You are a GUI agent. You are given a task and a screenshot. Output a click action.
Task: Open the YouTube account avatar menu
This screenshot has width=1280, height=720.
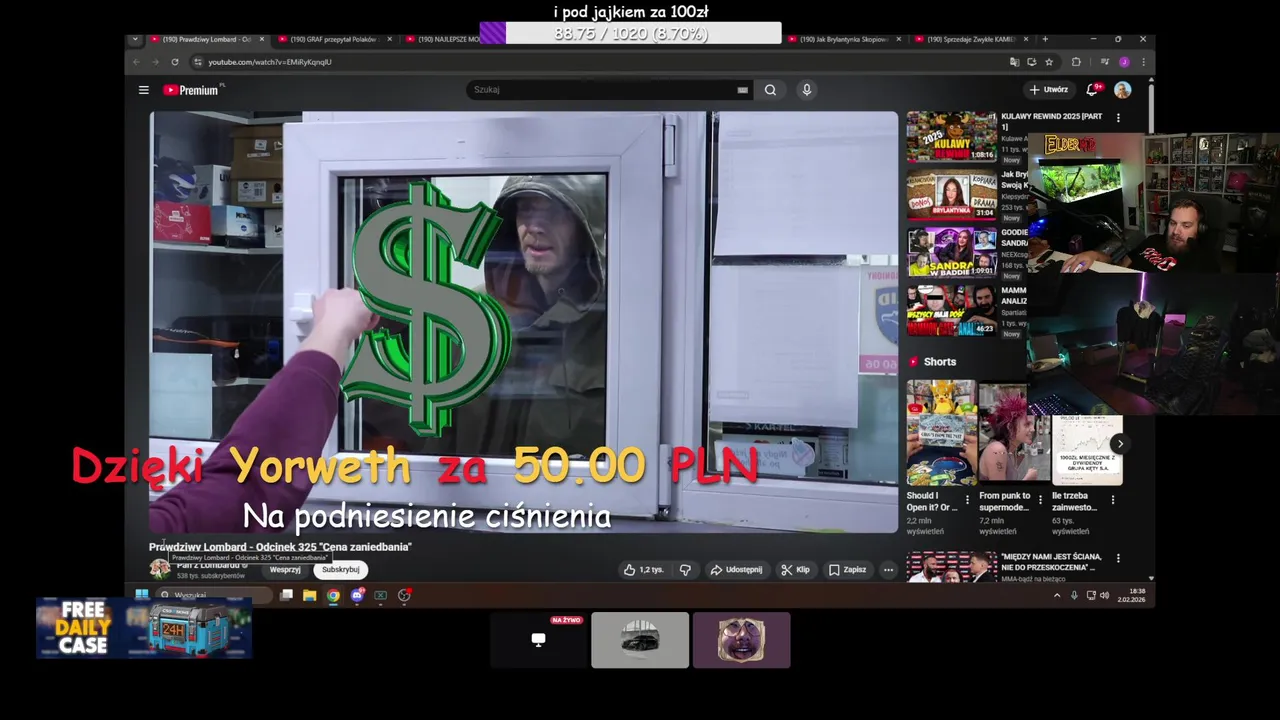click(x=1123, y=89)
